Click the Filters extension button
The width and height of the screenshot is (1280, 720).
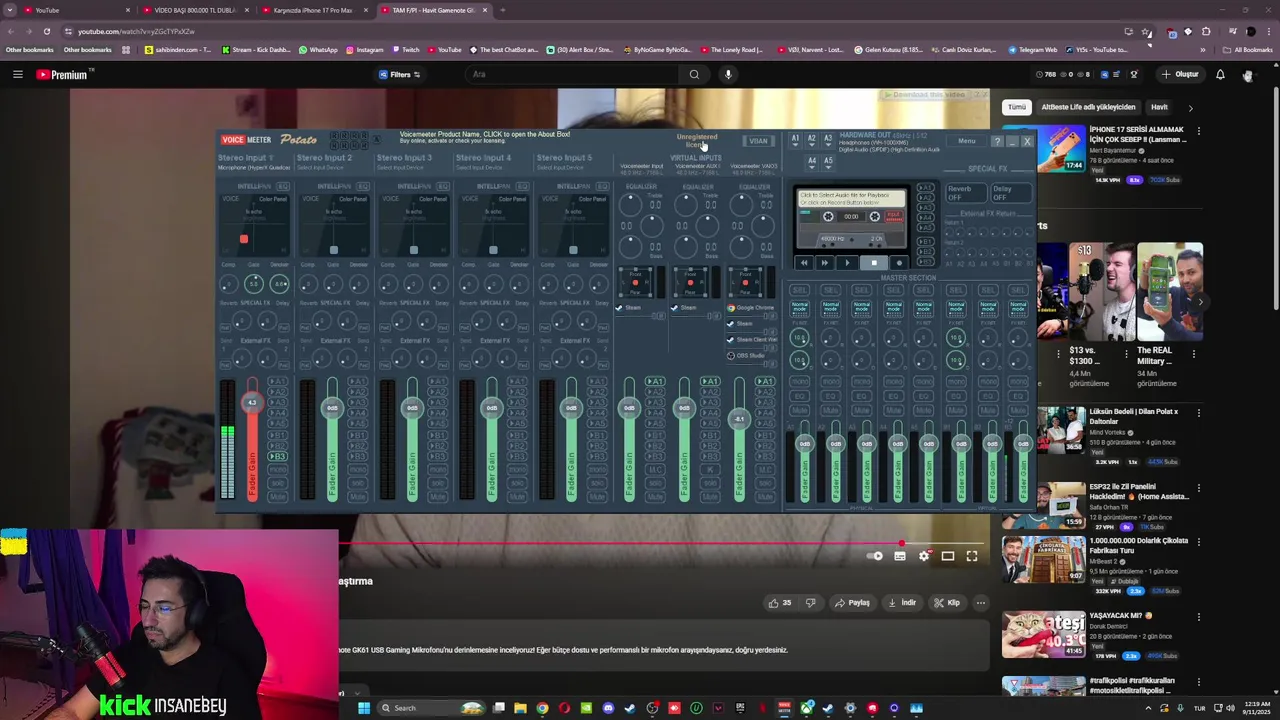click(x=400, y=74)
